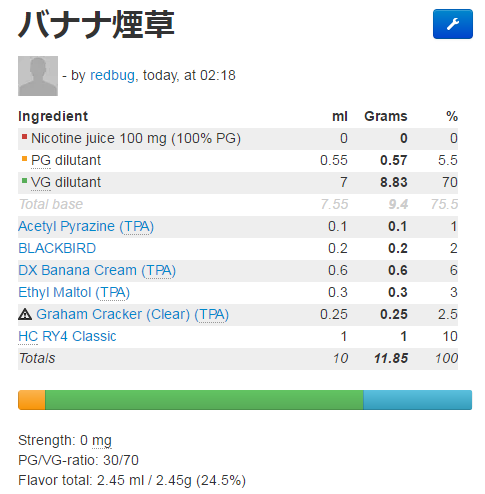The width and height of the screenshot is (485, 494).
Task: Click the orange PG segment of ratio bar
Action: pos(32,400)
